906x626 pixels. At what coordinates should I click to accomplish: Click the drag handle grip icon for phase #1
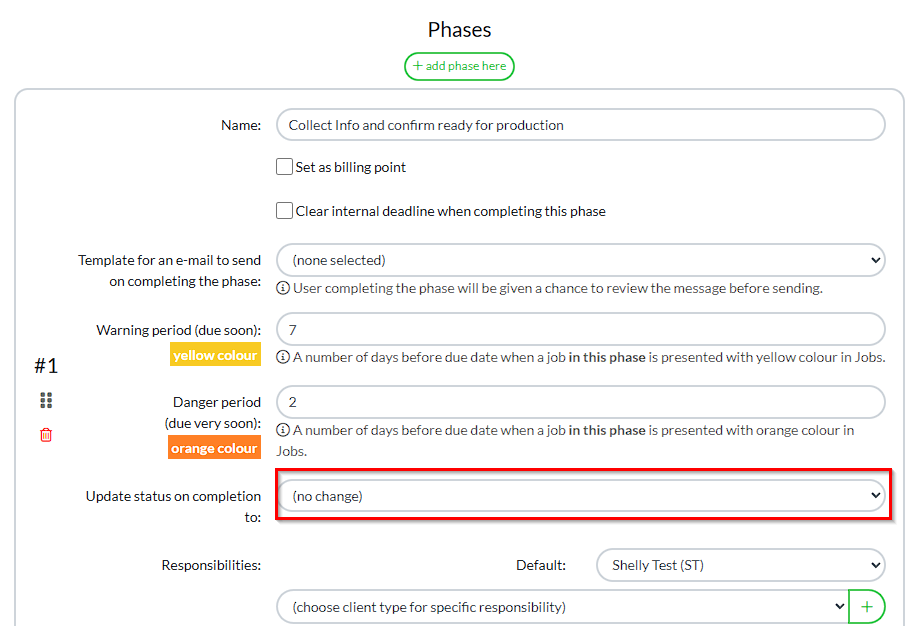tap(46, 400)
